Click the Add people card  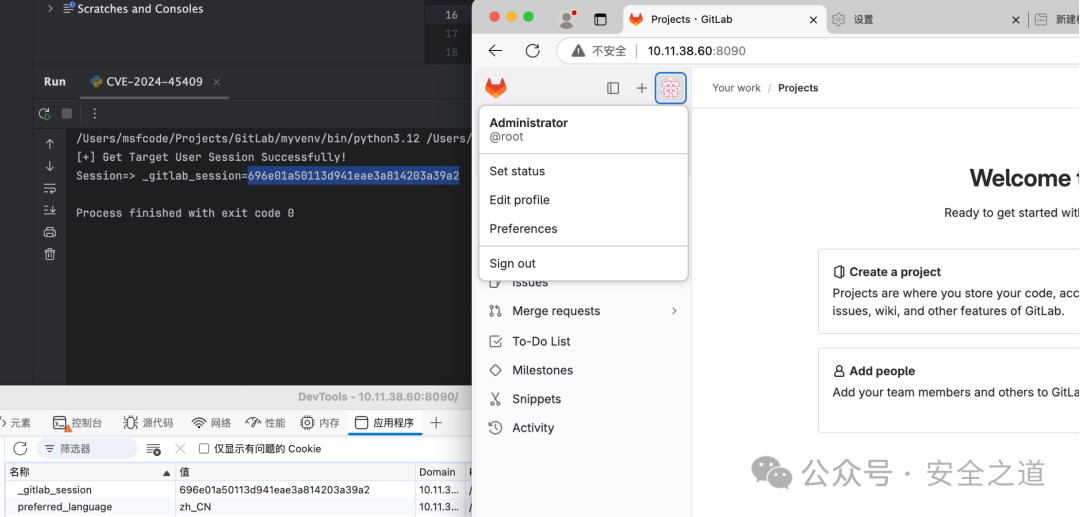948,390
